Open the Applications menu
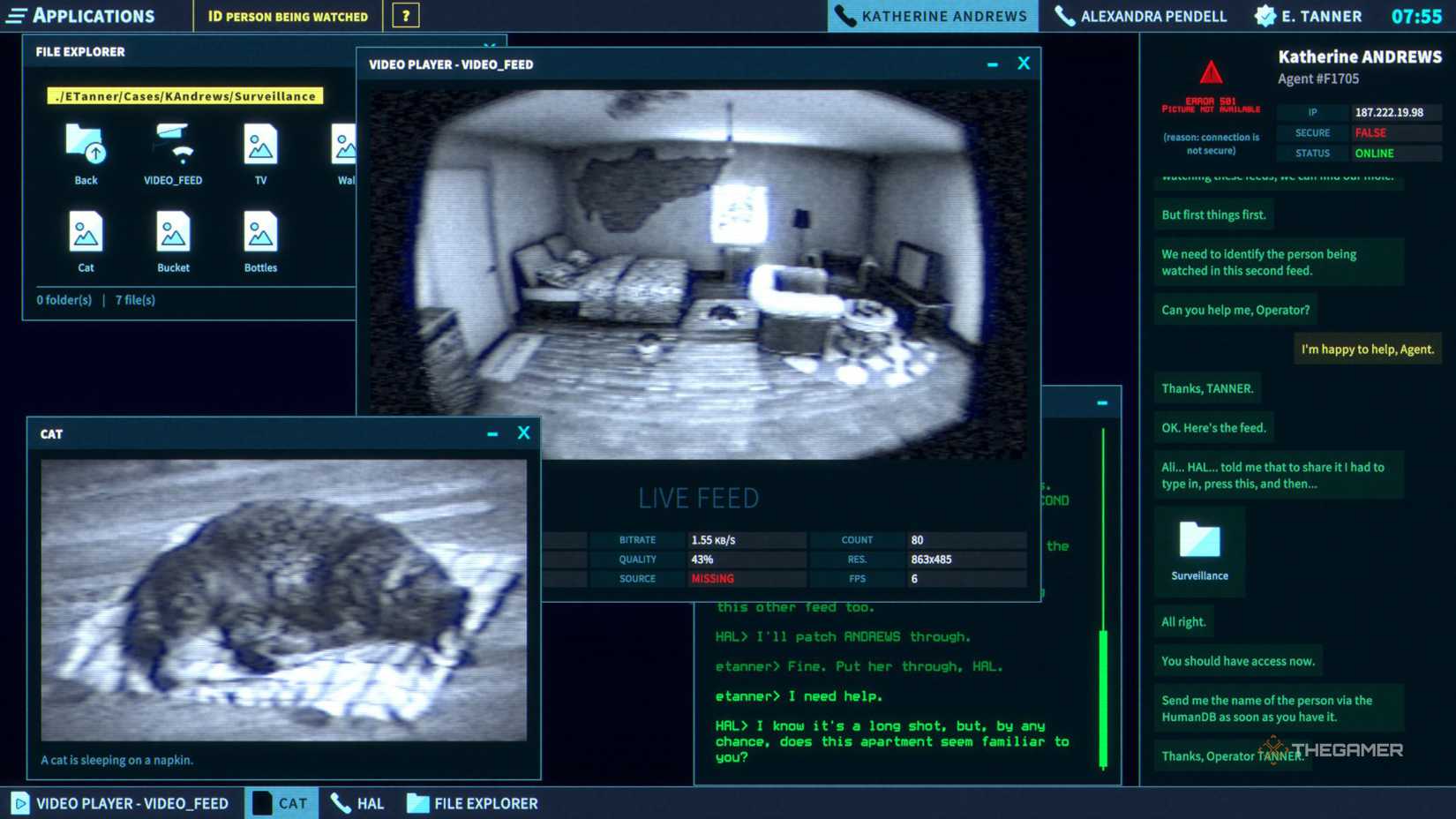Screen dimensions: 1456x819 tap(81, 16)
